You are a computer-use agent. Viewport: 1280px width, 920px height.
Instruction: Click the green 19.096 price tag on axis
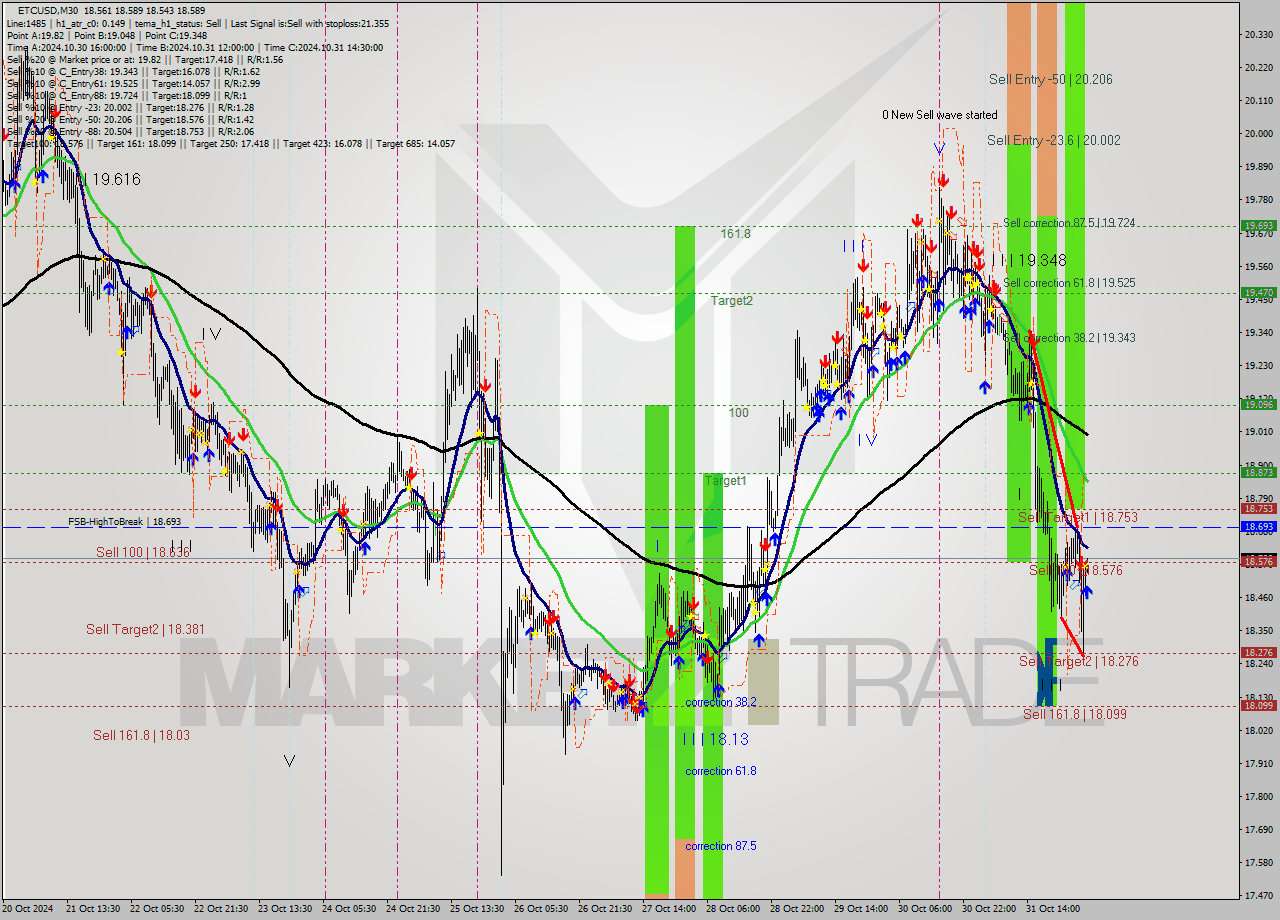[x=1257, y=405]
